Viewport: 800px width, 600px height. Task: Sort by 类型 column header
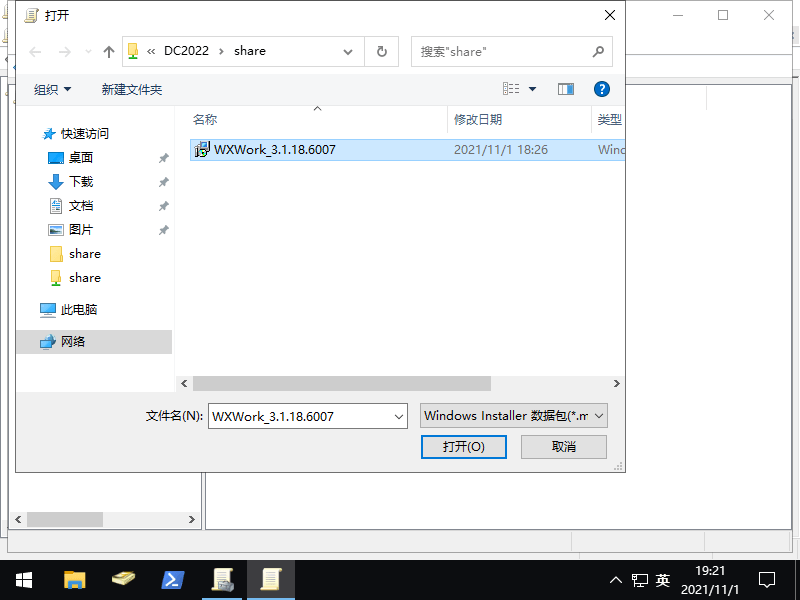click(610, 120)
